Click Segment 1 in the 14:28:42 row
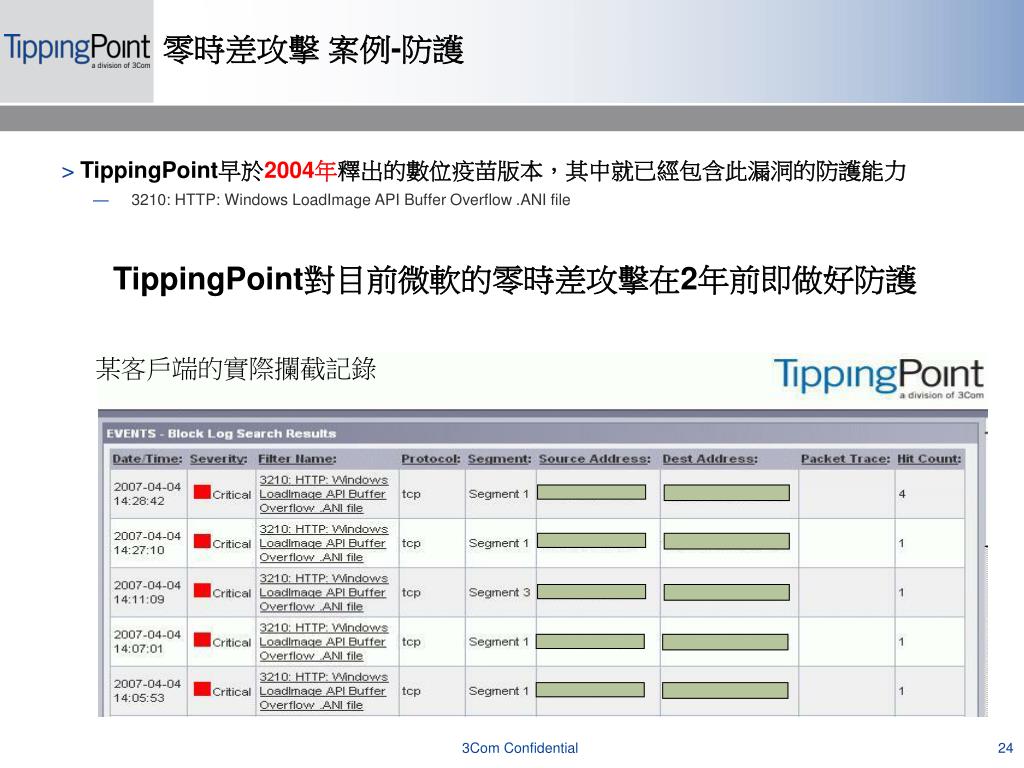 (x=498, y=494)
